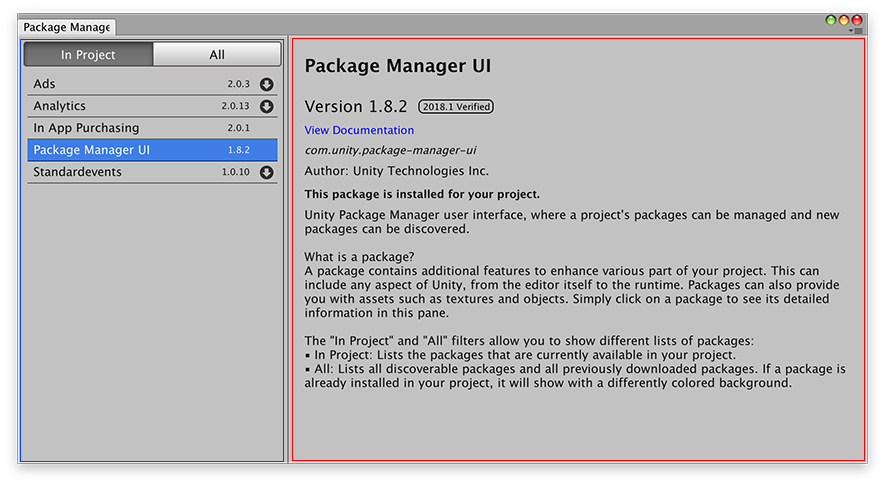Click 'This package is installed for your project.'
Viewport: 884px width, 484px height.
pyautogui.click(x=422, y=195)
